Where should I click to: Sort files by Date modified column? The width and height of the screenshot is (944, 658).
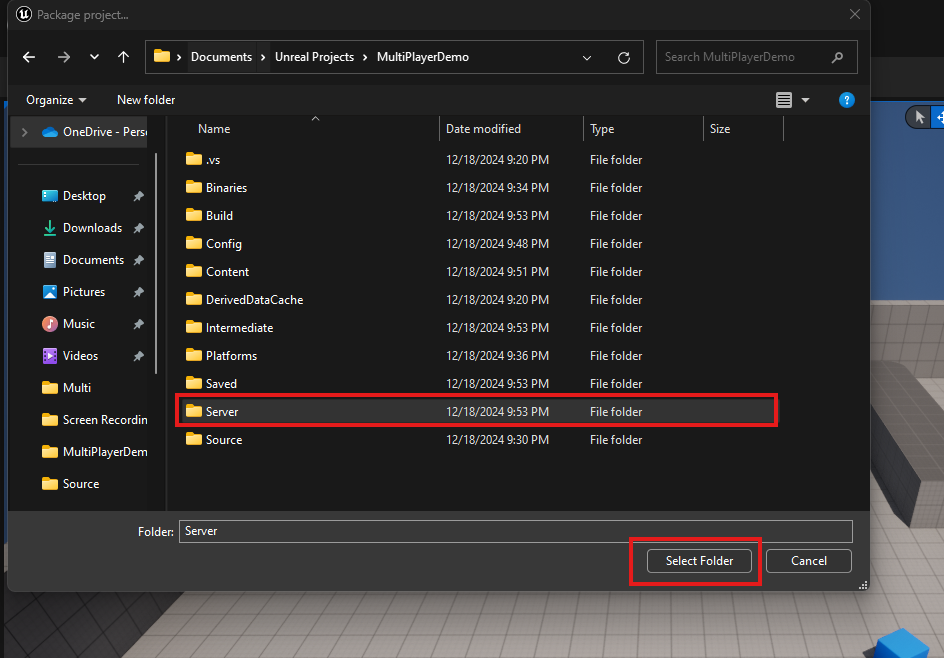point(483,129)
